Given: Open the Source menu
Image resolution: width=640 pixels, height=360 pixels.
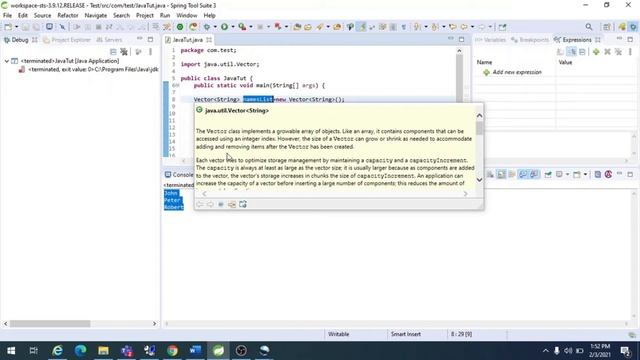Looking at the screenshot, I should click(42, 16).
